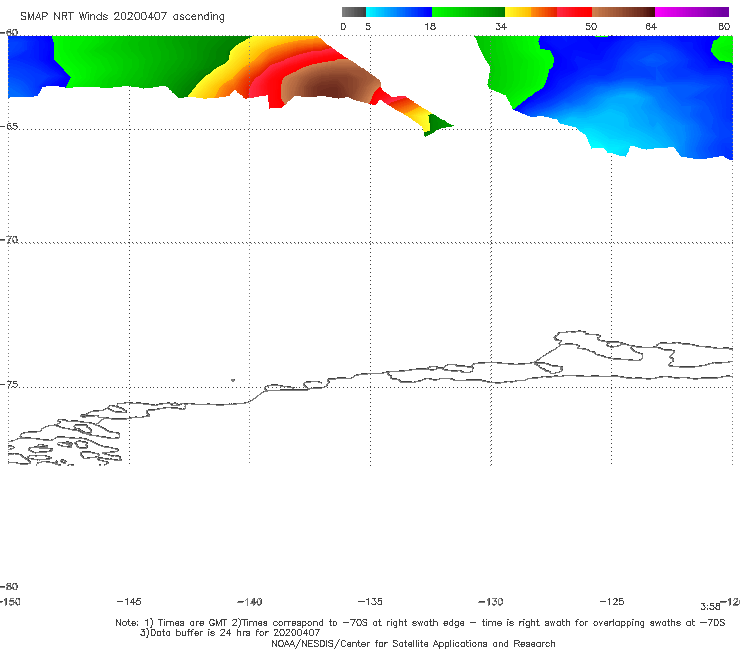
Task: Click the color bar label '64'
Action: point(651,26)
